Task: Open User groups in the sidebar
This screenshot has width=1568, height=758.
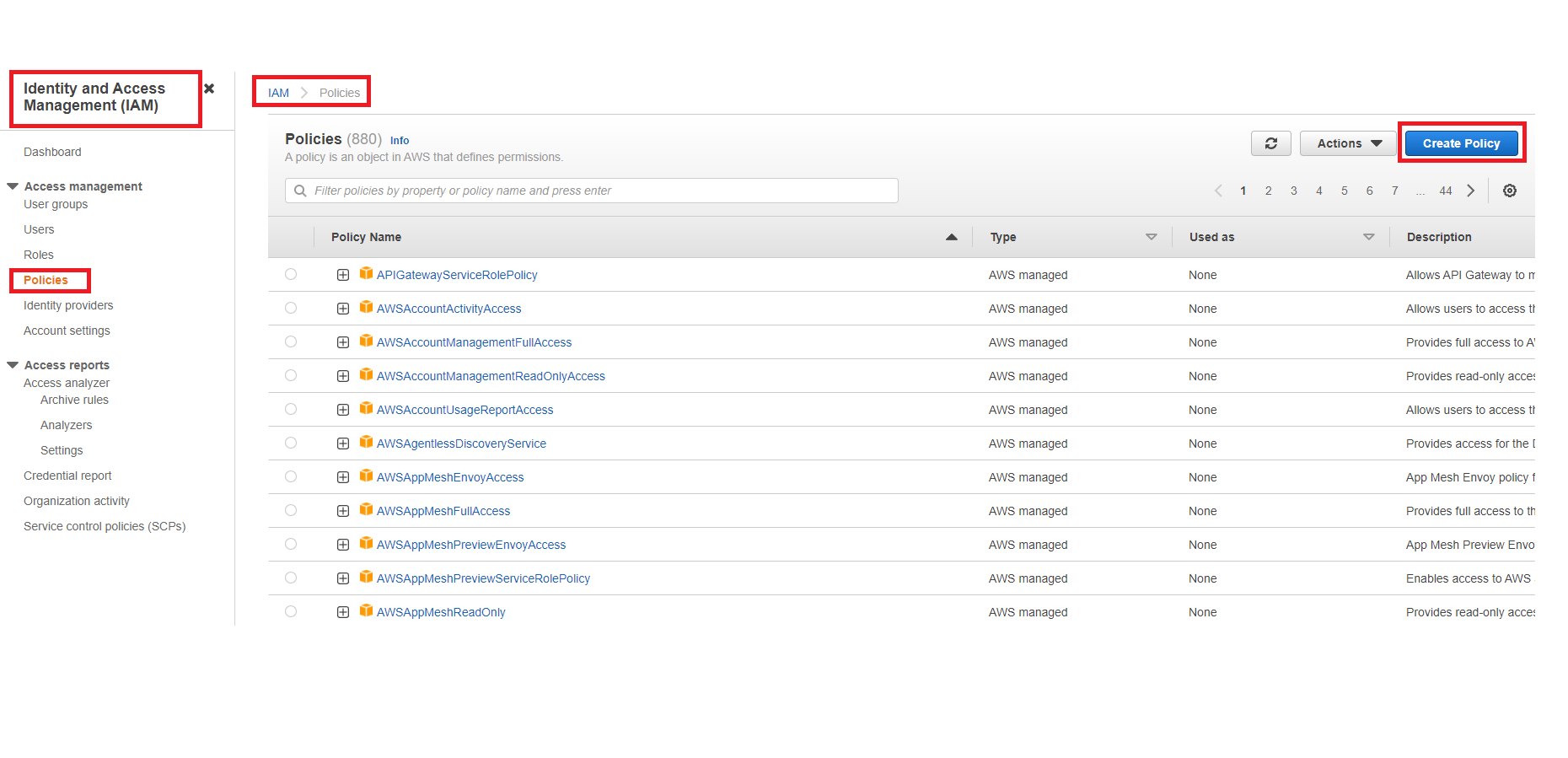Action: (x=56, y=204)
